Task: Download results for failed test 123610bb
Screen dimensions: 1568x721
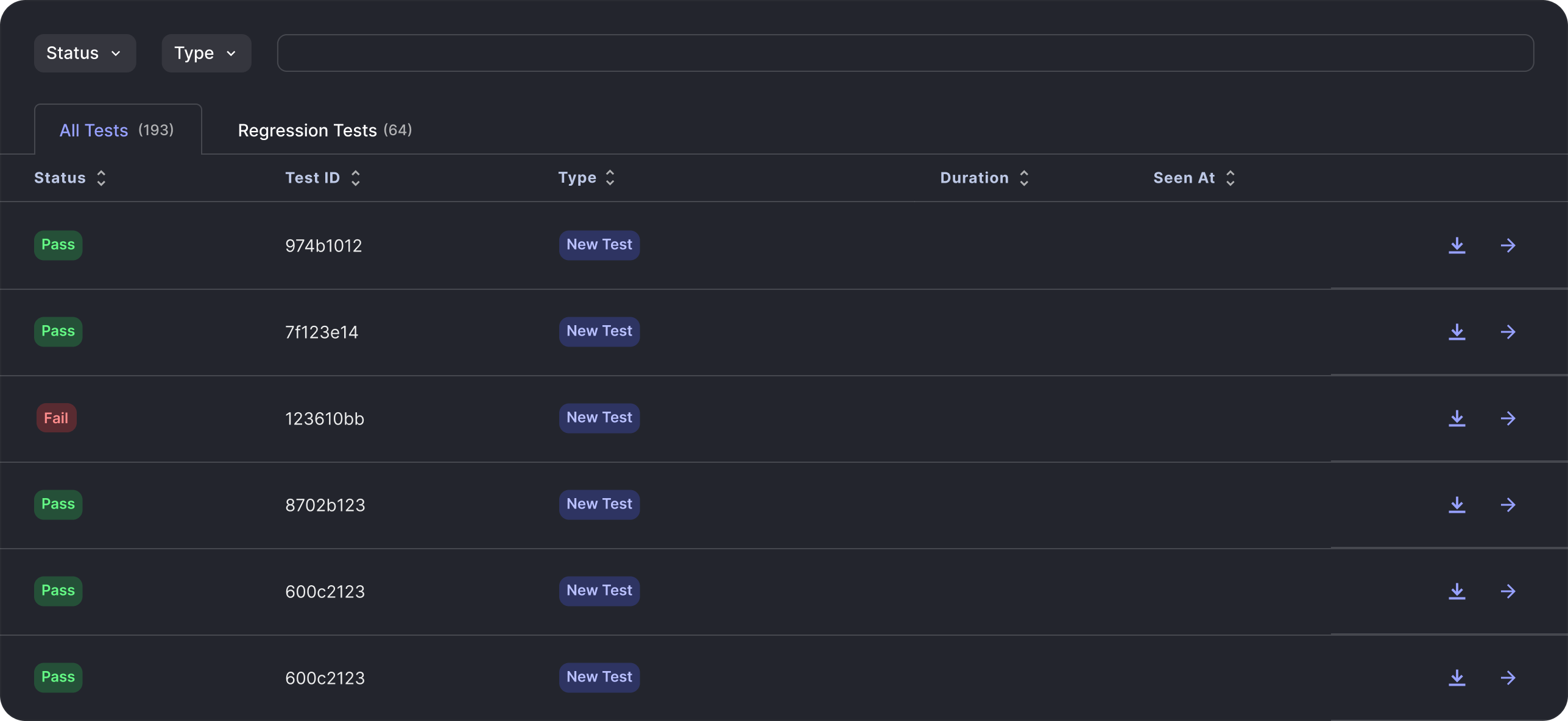Action: 1457,418
